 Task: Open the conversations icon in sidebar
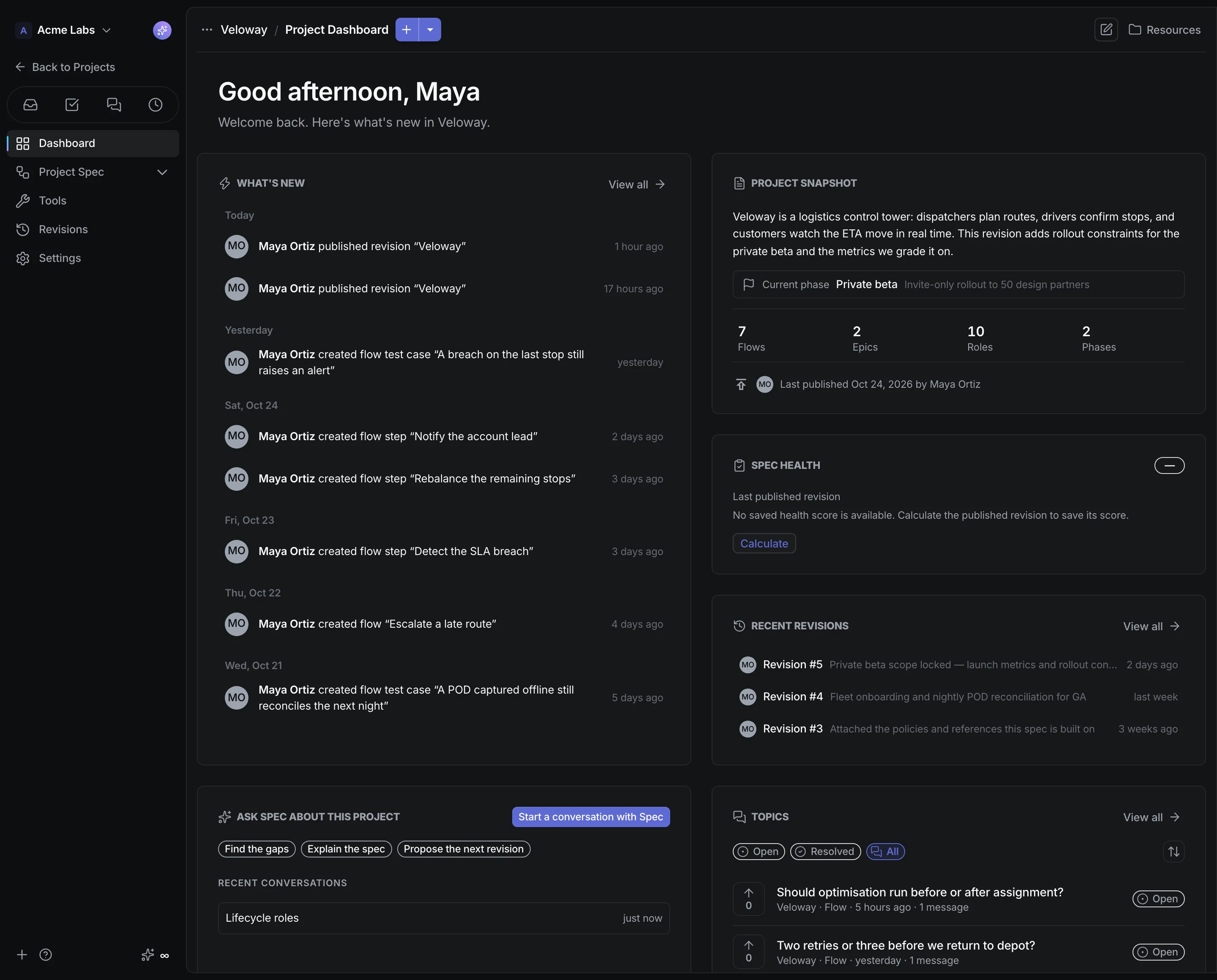point(114,105)
